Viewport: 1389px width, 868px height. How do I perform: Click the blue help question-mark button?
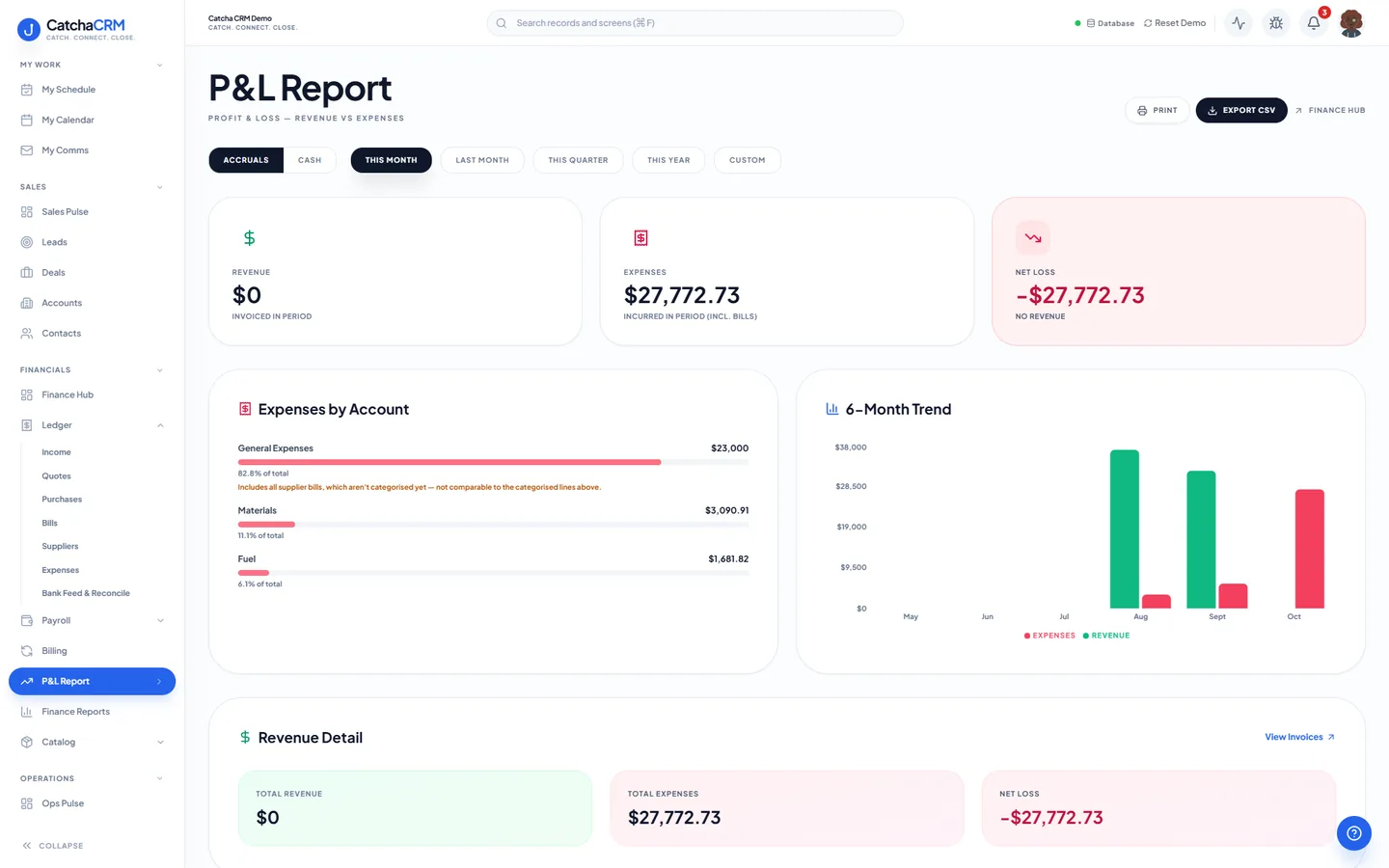pos(1354,833)
